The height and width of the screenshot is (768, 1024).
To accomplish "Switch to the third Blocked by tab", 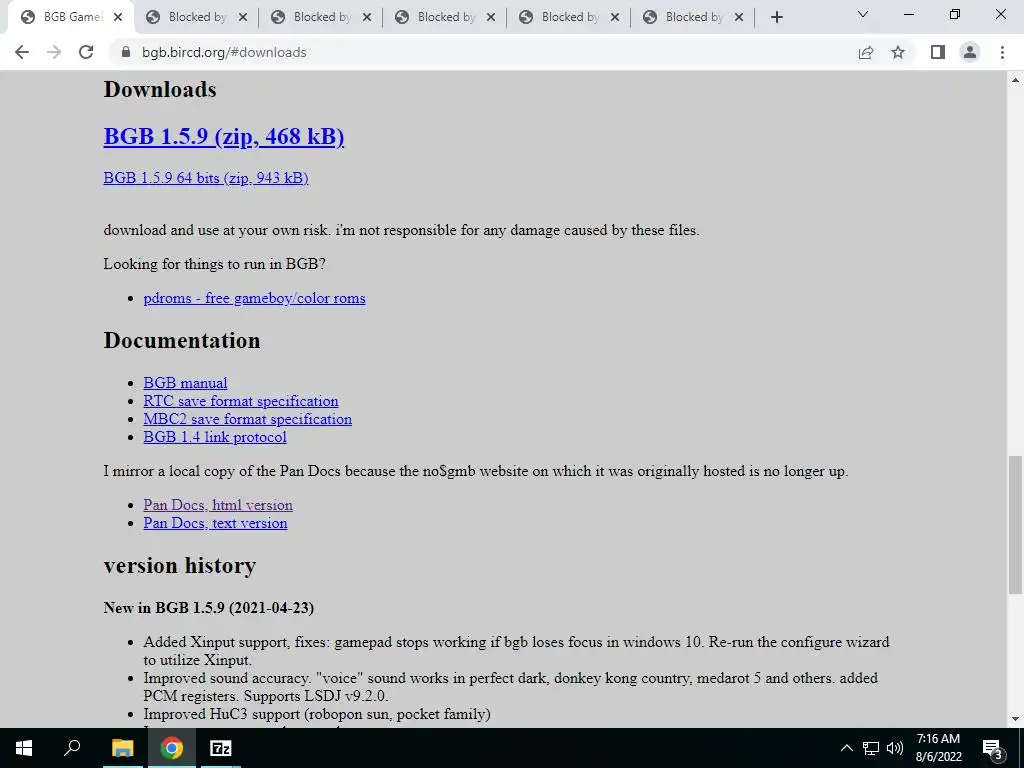I will (445, 18).
